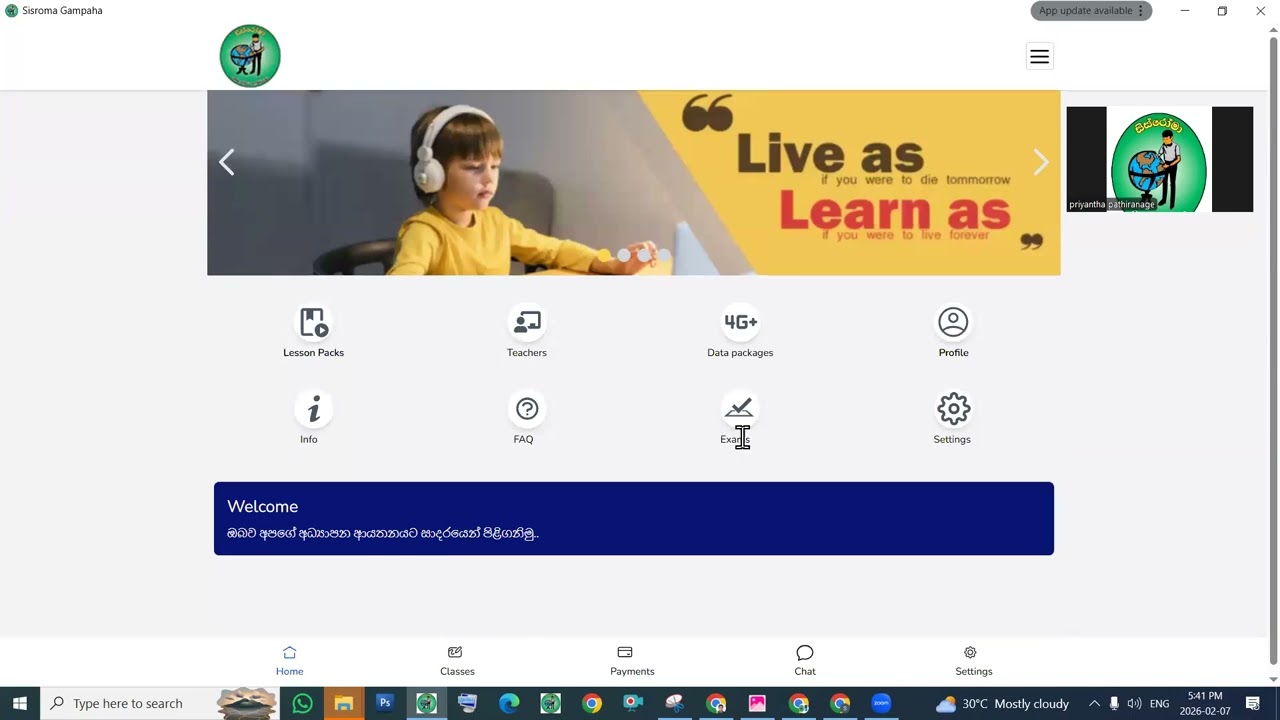Image resolution: width=1280 pixels, height=720 pixels.
Task: Switch to the Settings bottom tab
Action: 973,661
